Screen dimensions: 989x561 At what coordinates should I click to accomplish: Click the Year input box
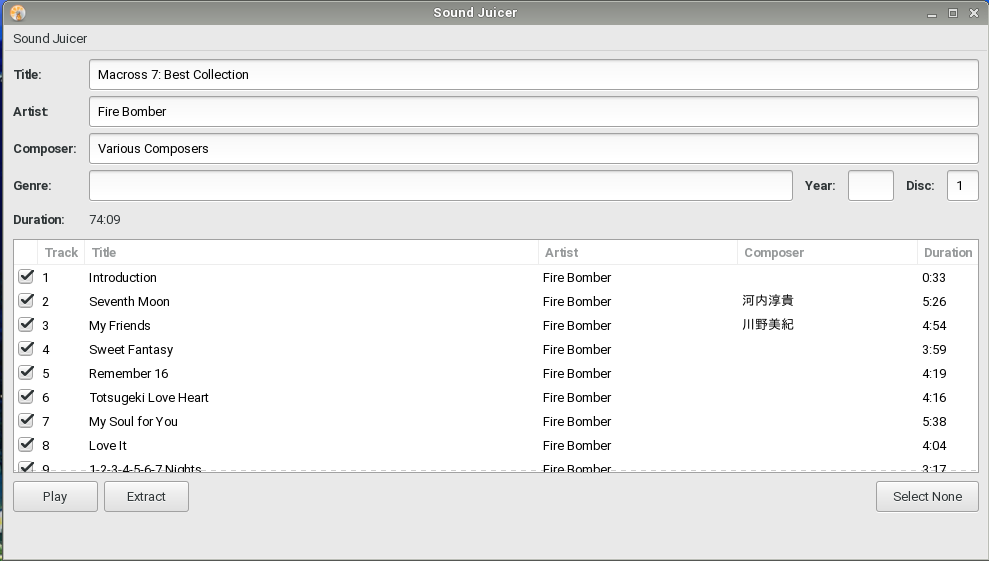point(870,186)
